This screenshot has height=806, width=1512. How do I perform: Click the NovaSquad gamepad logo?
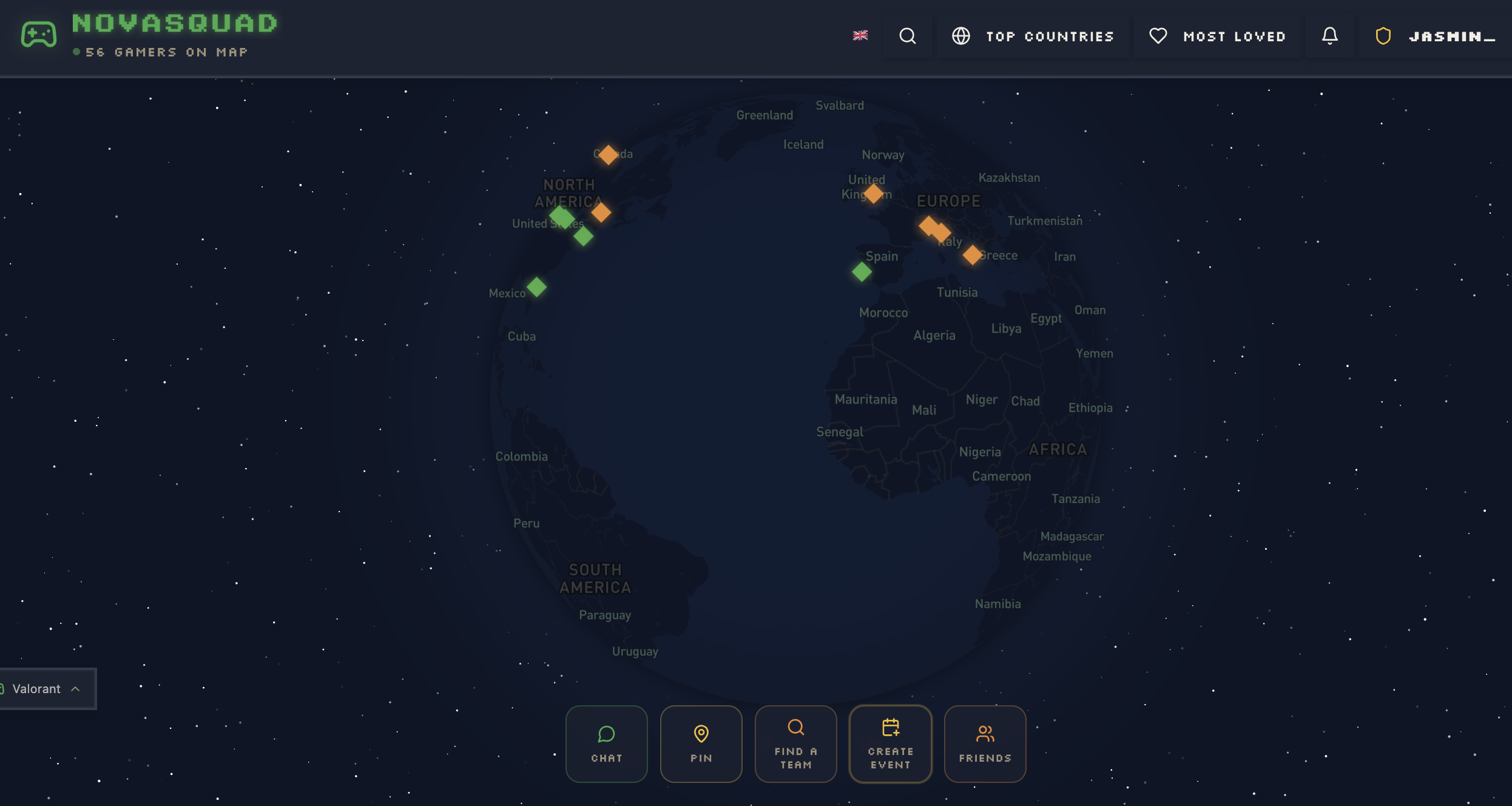tap(38, 35)
